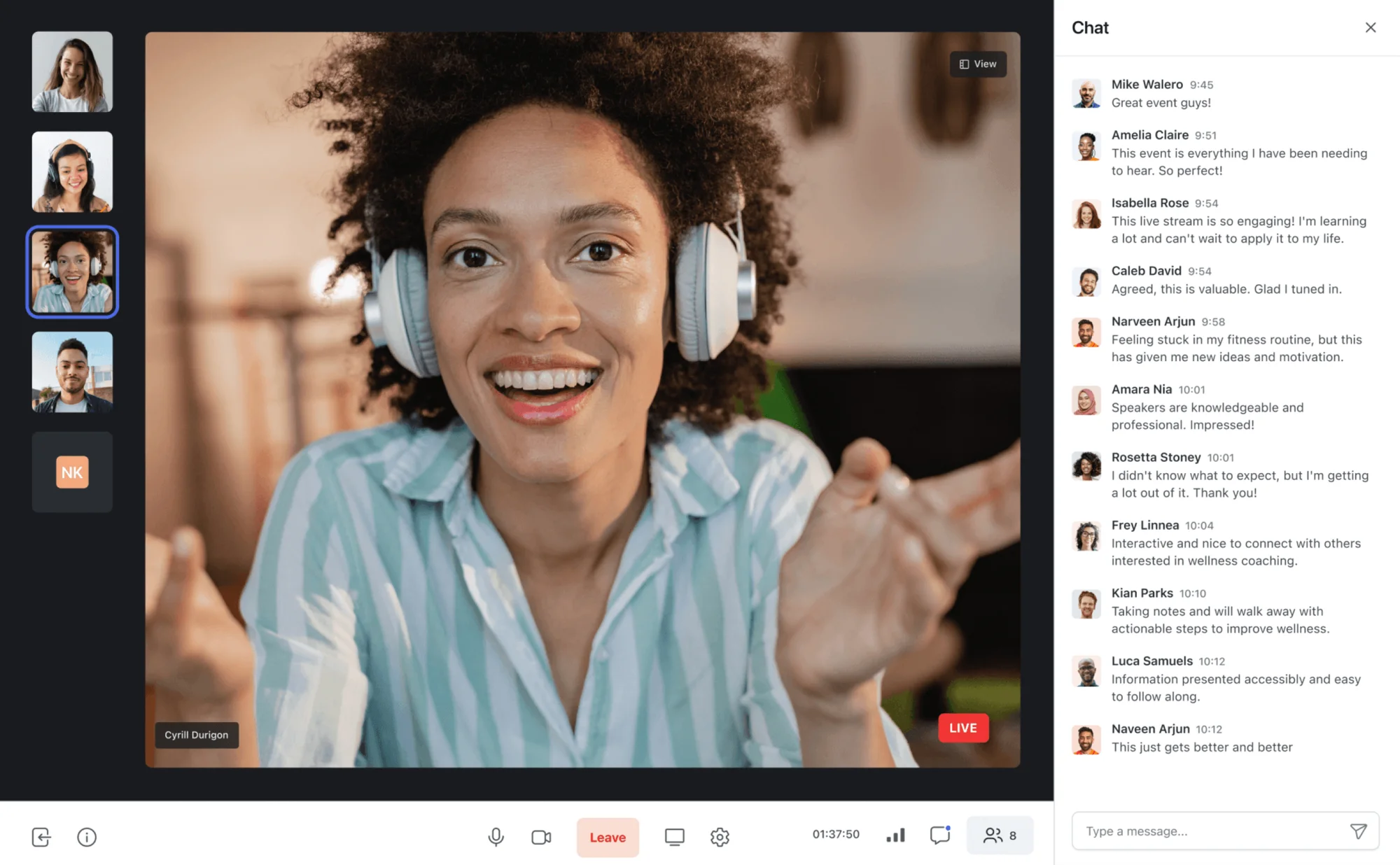Close the Chat panel
The width and height of the screenshot is (1400, 865).
tap(1371, 27)
